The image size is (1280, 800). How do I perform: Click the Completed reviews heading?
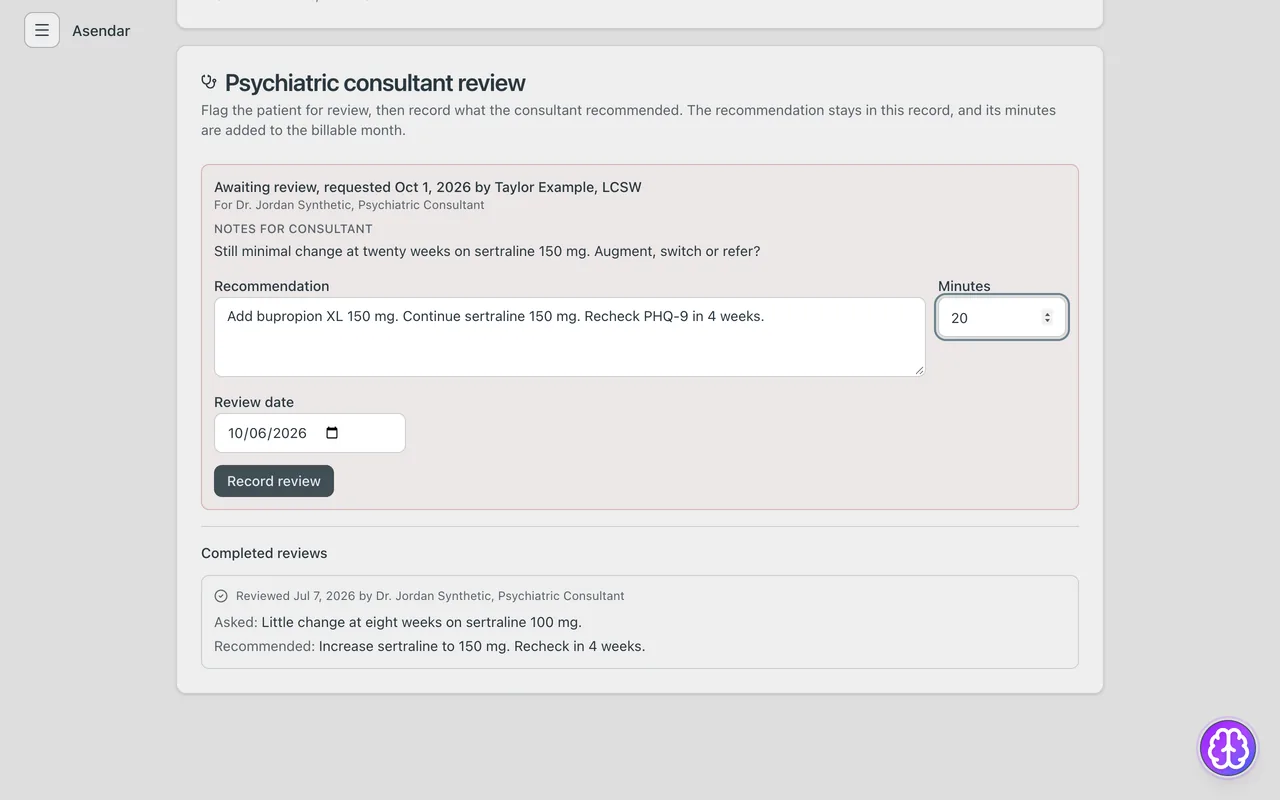tap(264, 553)
